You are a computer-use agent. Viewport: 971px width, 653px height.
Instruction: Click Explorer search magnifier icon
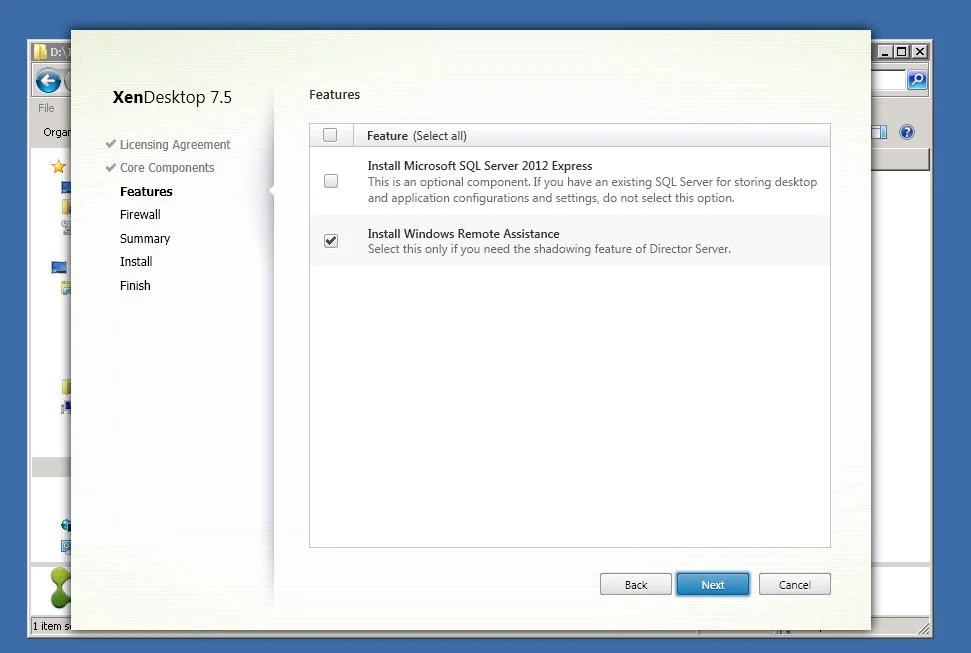point(917,79)
